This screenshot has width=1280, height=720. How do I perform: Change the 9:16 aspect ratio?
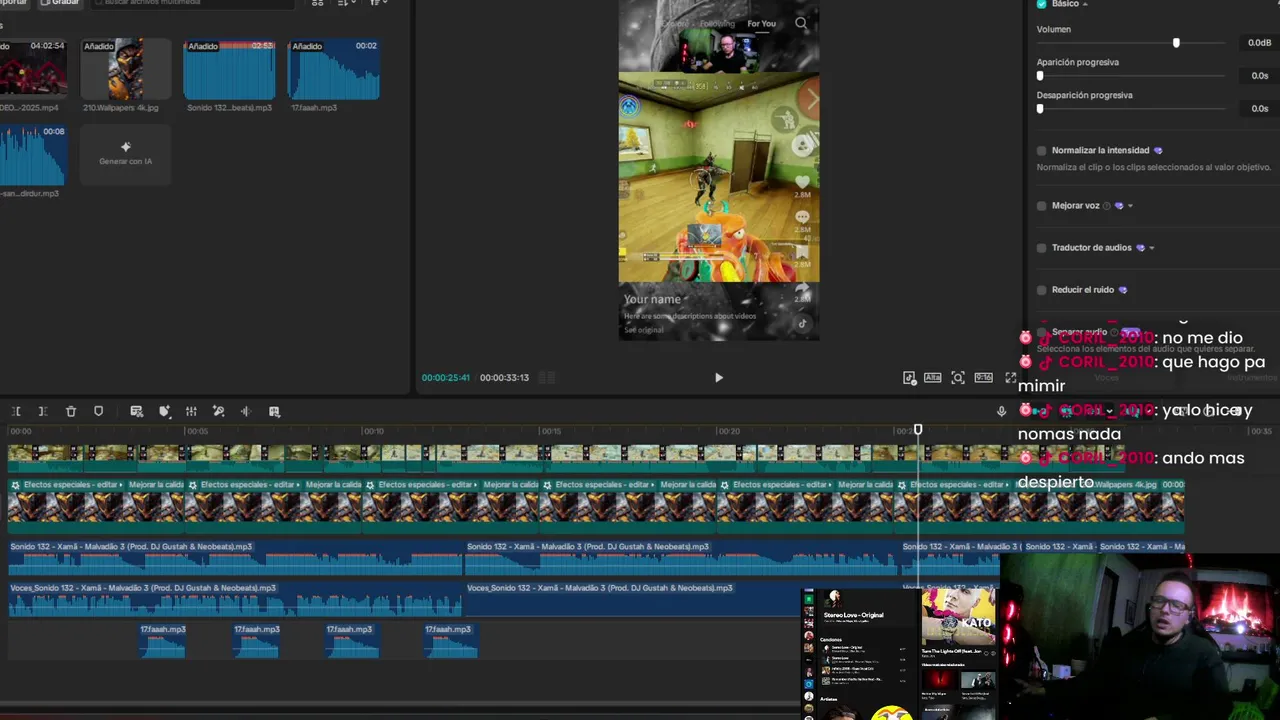[x=984, y=377]
